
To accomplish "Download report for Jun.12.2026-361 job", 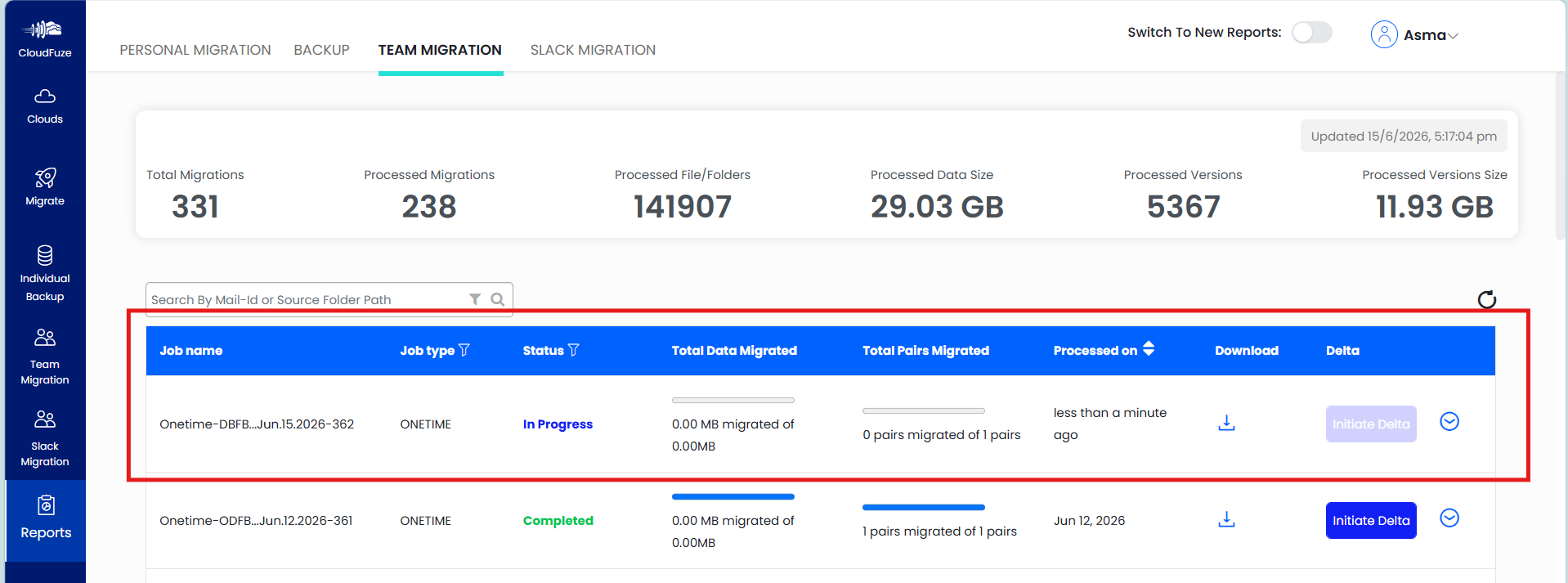I will [x=1226, y=519].
